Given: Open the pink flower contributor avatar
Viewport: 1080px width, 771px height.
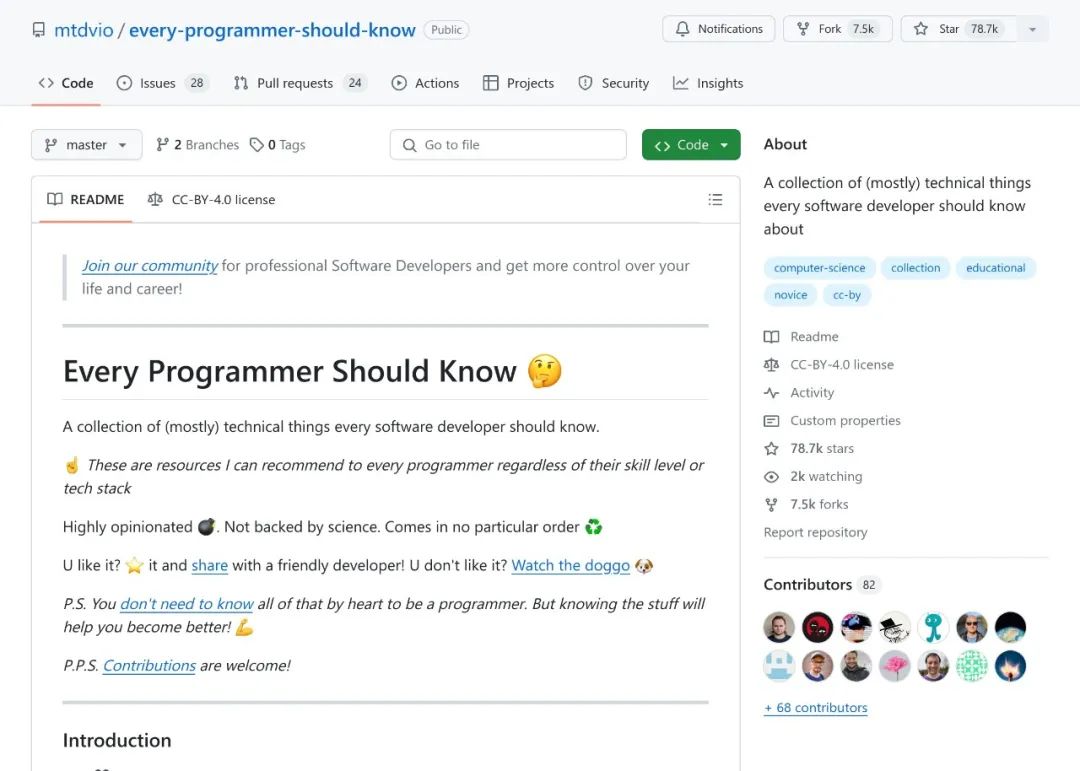Looking at the screenshot, I should point(895,666).
